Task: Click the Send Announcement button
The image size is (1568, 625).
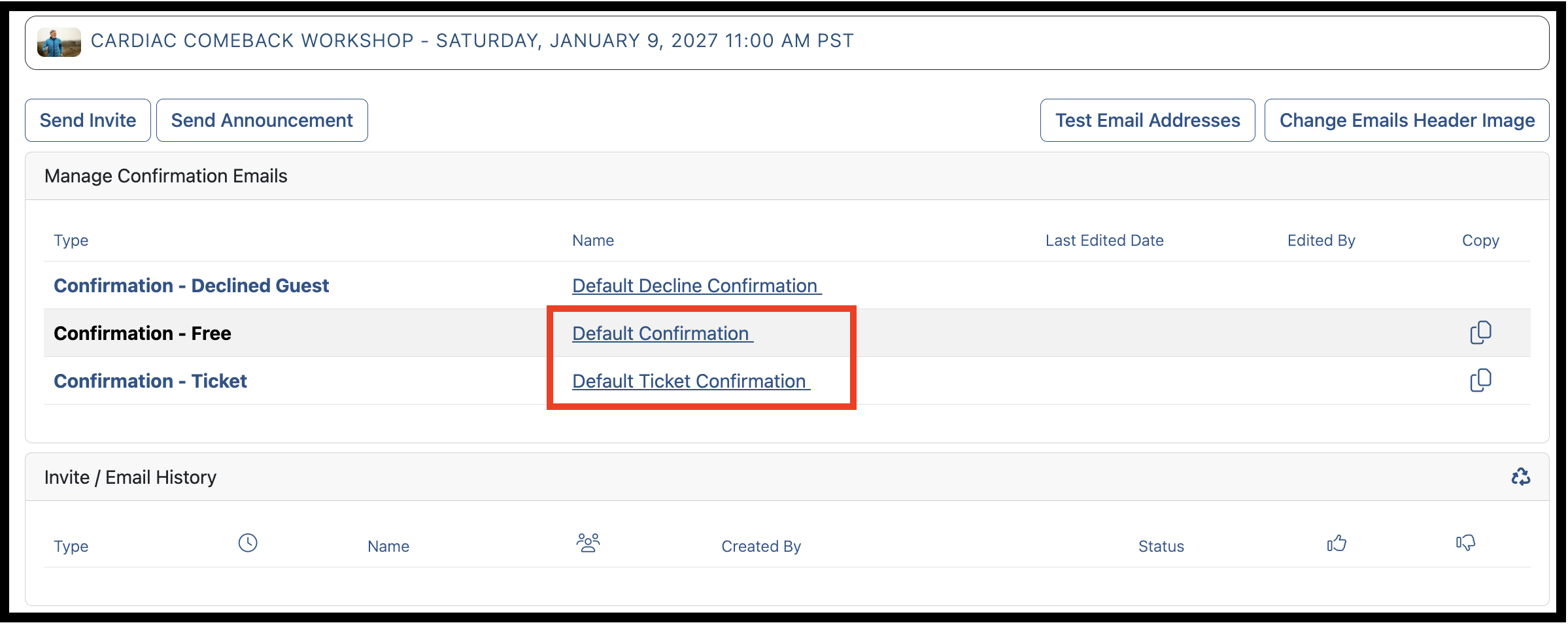Action: (x=262, y=120)
